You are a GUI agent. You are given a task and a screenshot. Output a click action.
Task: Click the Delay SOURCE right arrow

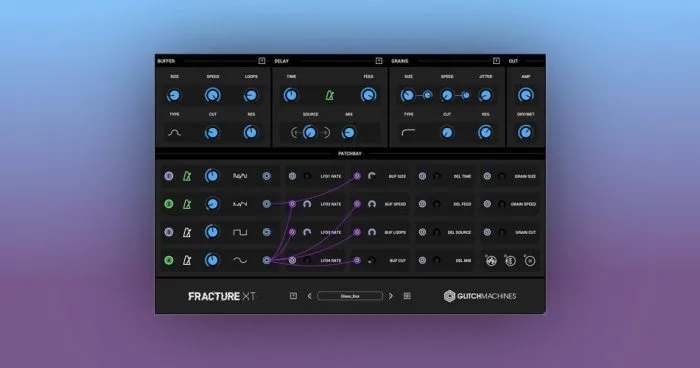(x=326, y=133)
